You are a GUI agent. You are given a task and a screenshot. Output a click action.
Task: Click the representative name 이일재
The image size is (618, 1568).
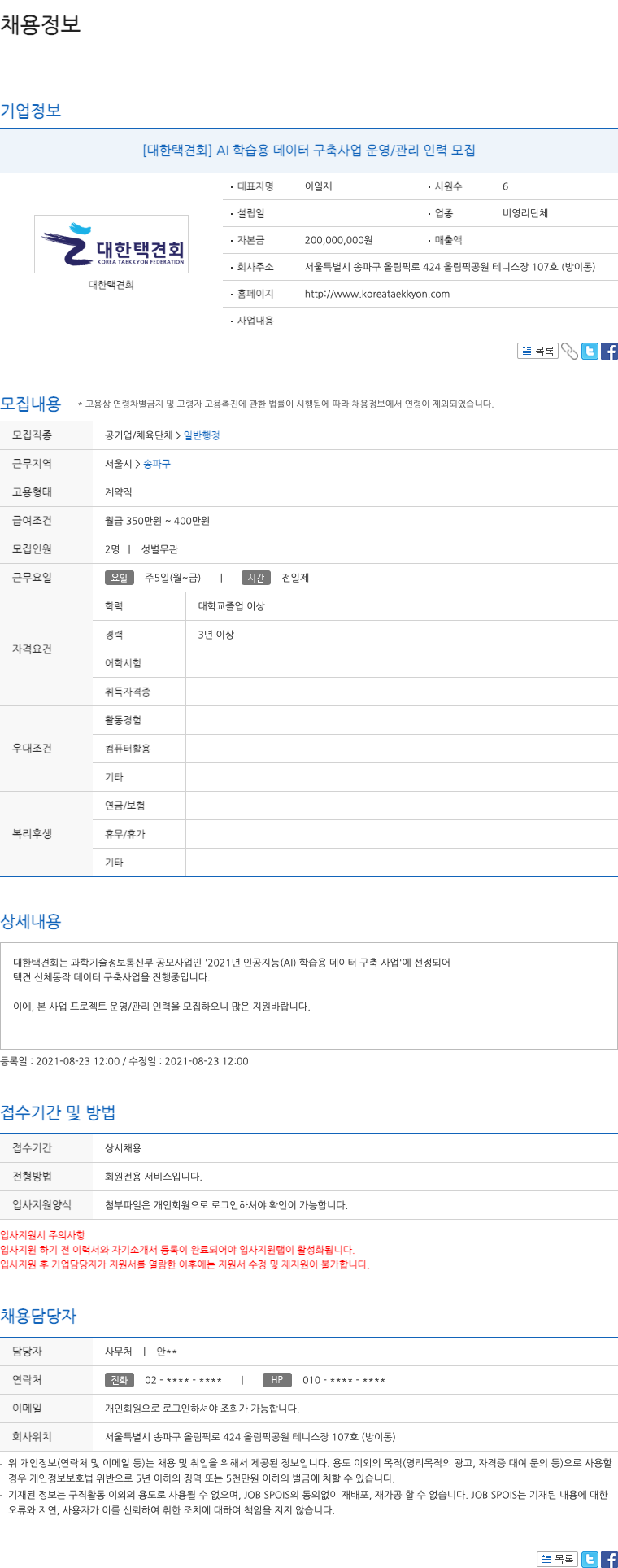click(x=319, y=186)
